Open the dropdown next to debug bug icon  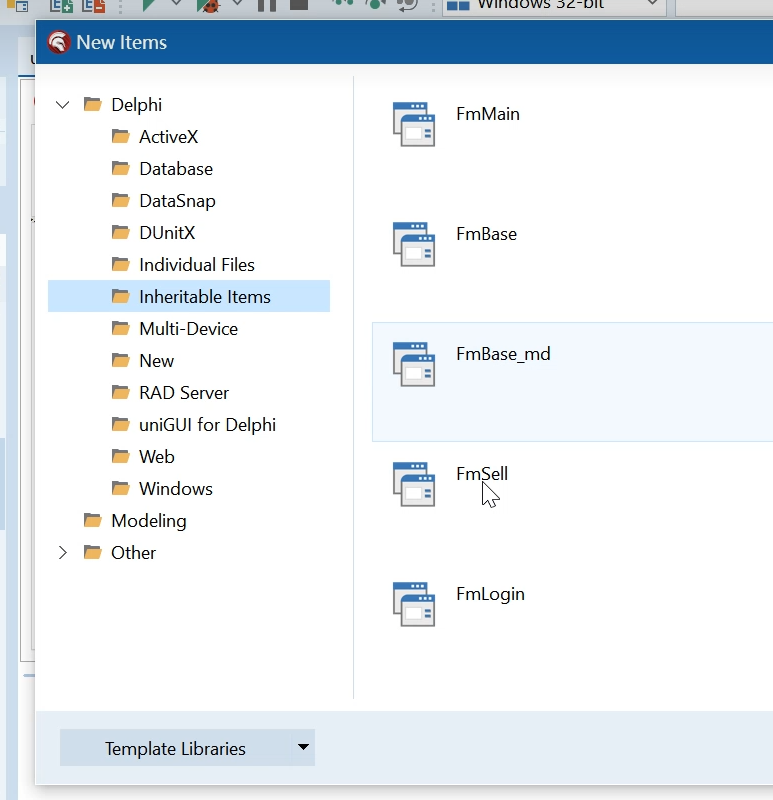click(237, 3)
